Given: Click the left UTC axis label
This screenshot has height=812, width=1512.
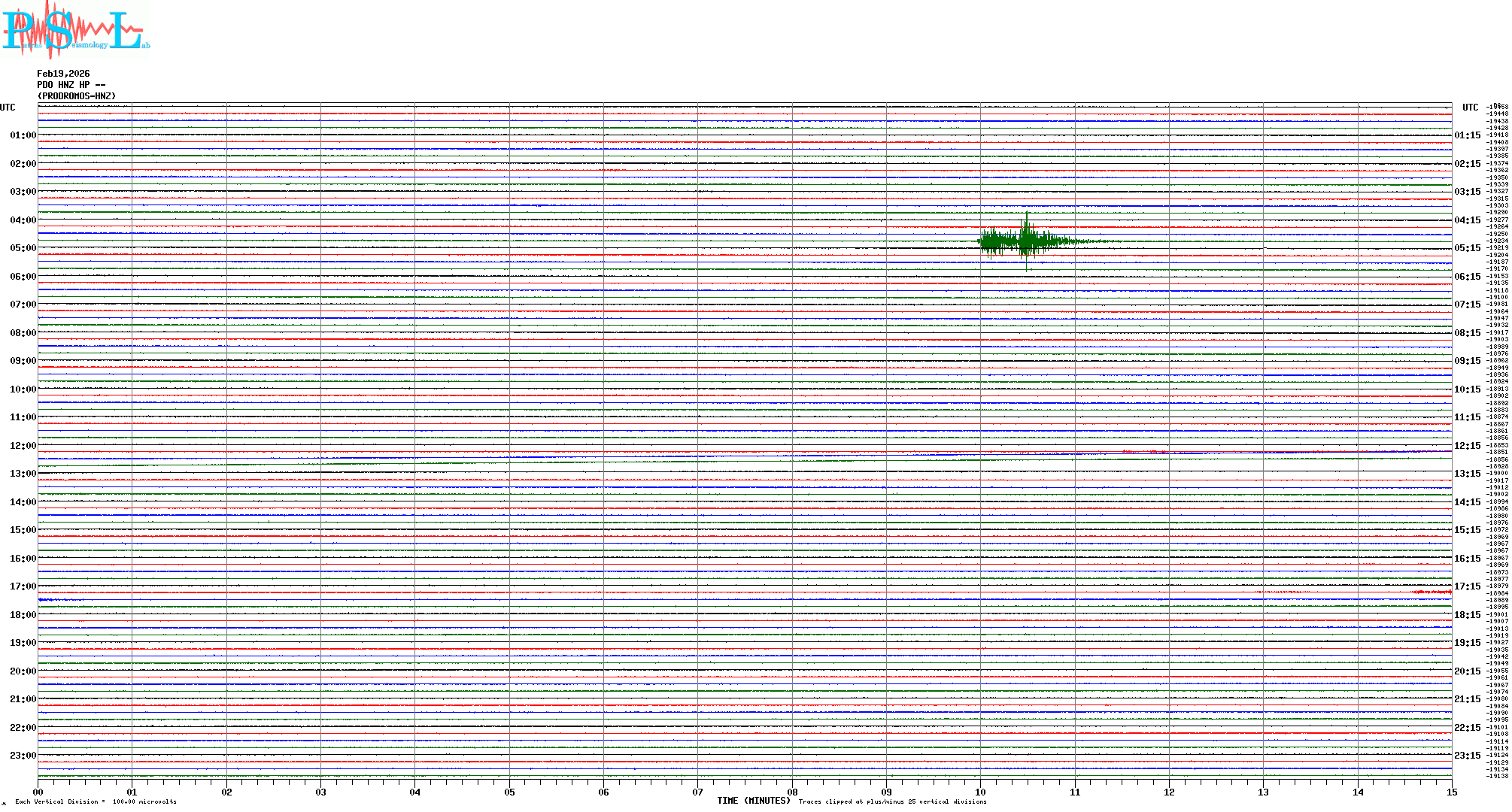Looking at the screenshot, I should [x=8, y=108].
